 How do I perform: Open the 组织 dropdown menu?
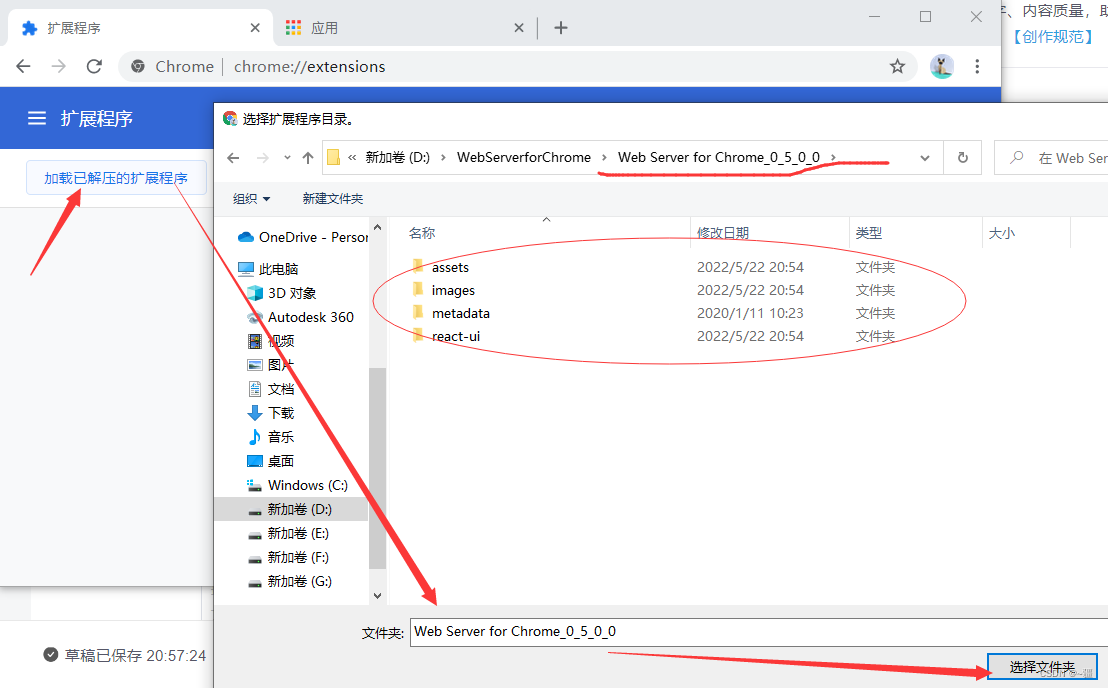pos(252,198)
